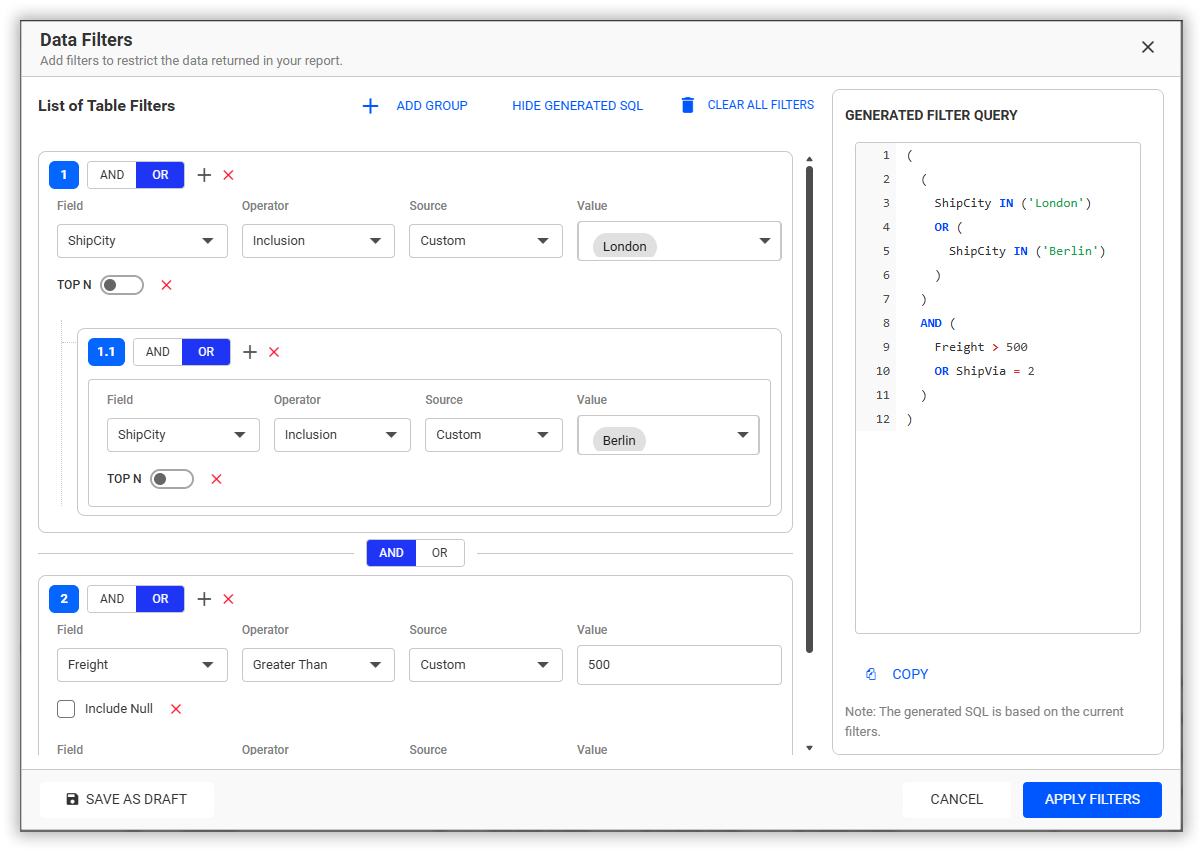Open the Freight field dropdown
Viewport: 1203px width, 852px height.
tap(142, 665)
